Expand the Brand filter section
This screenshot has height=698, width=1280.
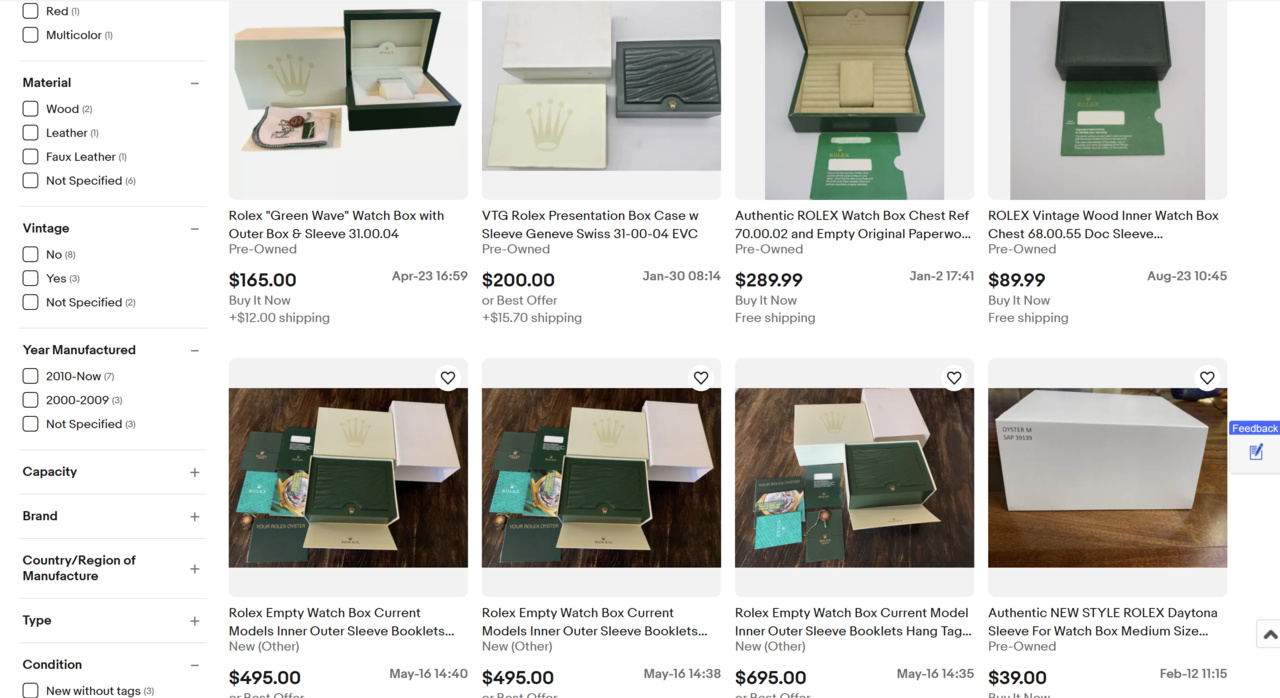coord(195,517)
